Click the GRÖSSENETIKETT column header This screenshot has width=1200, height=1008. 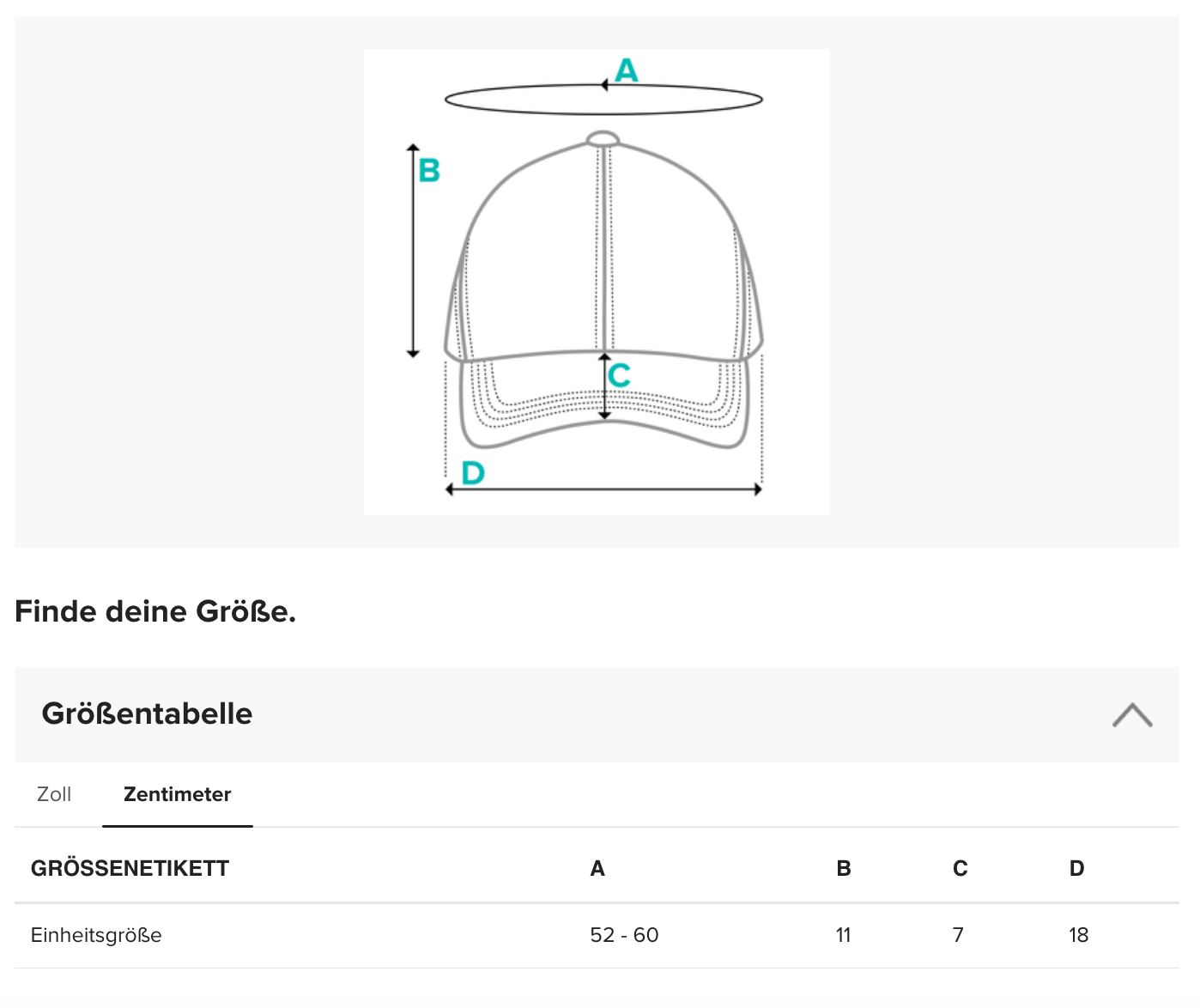click(x=130, y=868)
